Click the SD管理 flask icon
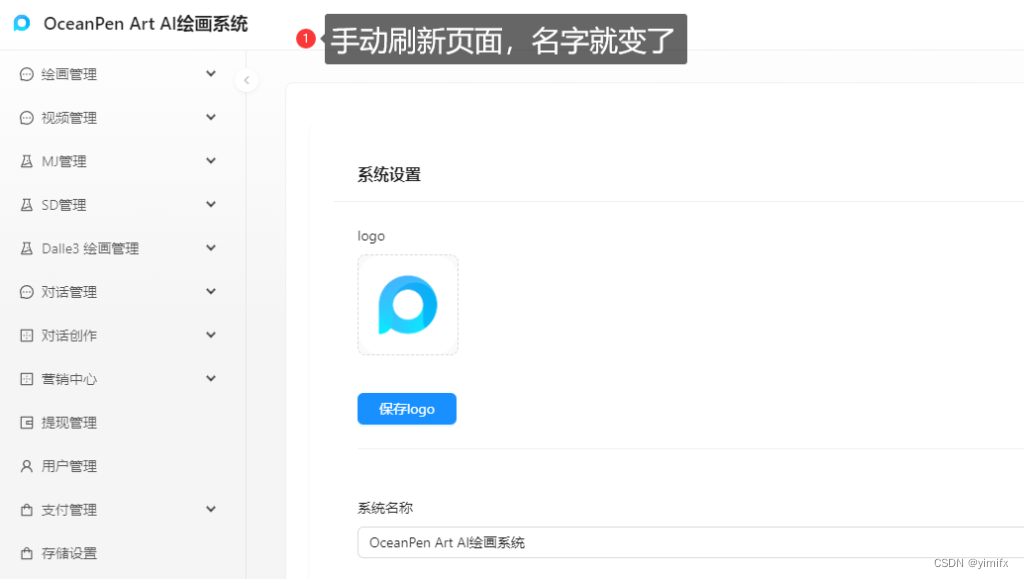Screen dimensions: 1024x579 pyautogui.click(x=26, y=205)
